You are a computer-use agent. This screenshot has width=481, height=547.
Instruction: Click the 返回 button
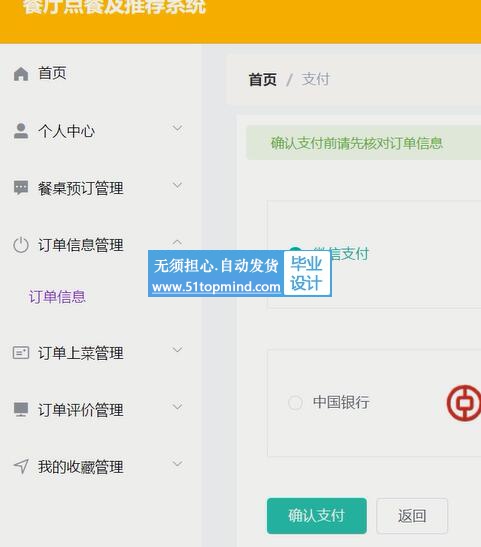[412, 516]
